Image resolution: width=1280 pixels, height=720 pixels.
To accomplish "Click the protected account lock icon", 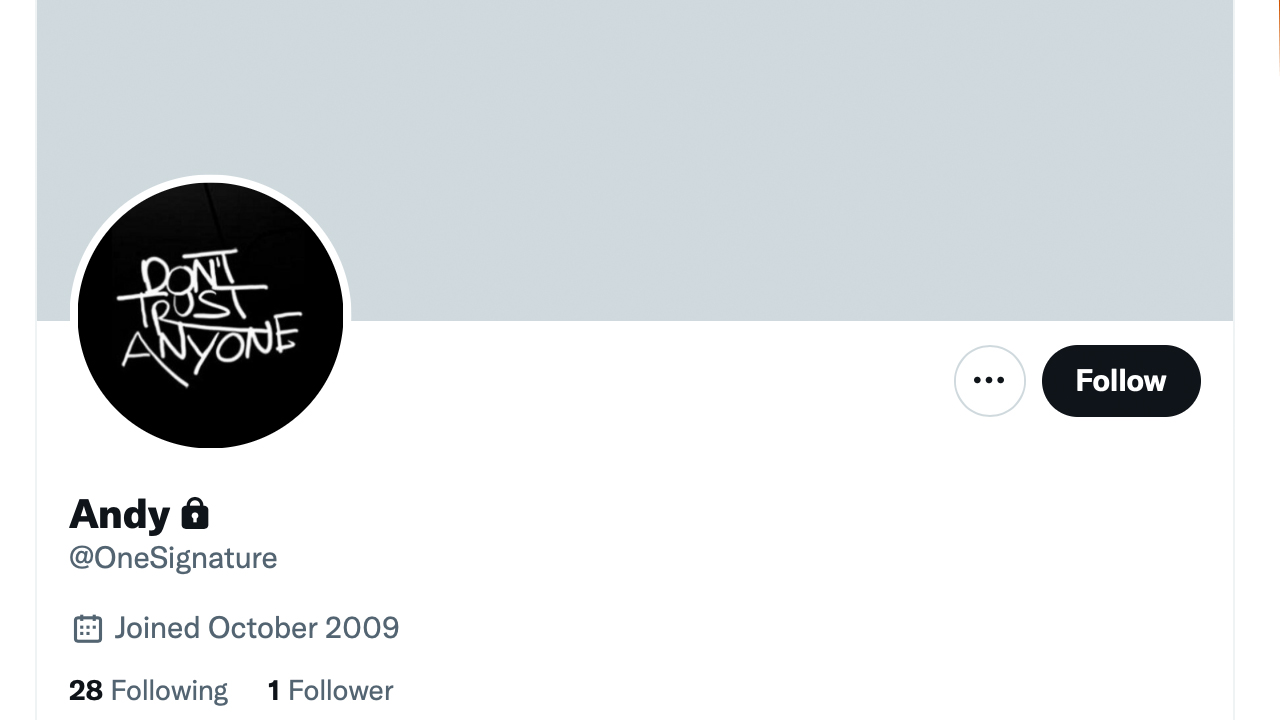I will pos(196,514).
